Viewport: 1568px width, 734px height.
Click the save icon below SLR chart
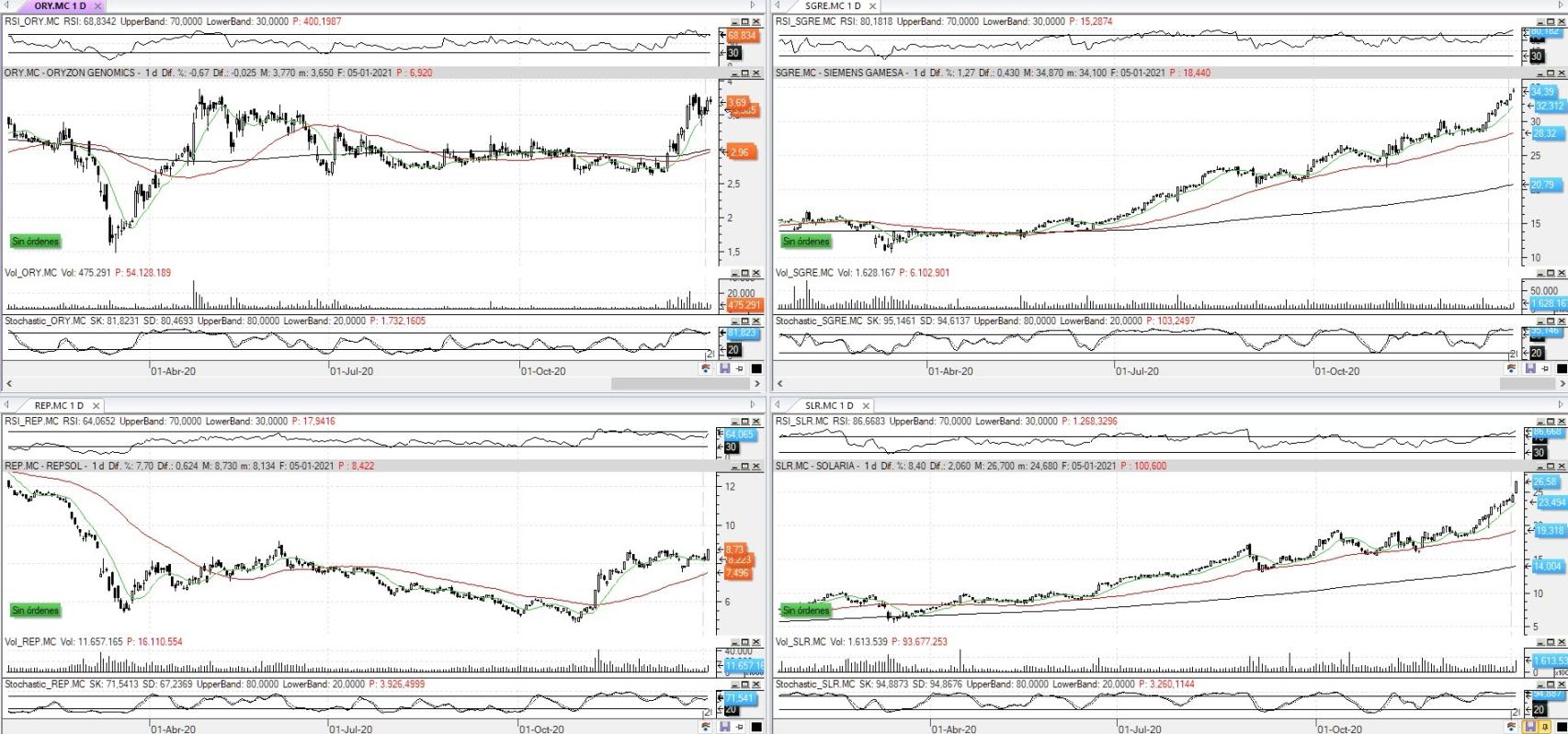(x=1530, y=727)
